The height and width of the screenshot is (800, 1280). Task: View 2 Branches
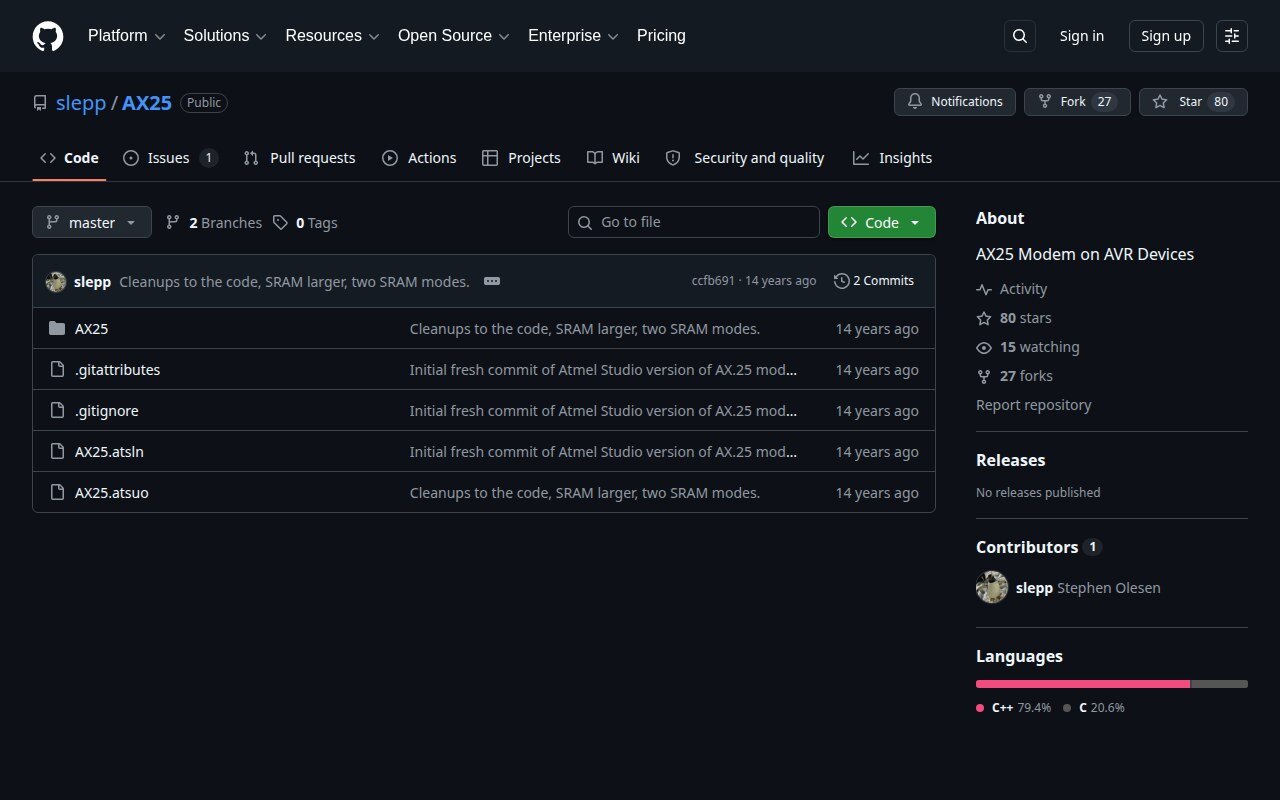[214, 222]
